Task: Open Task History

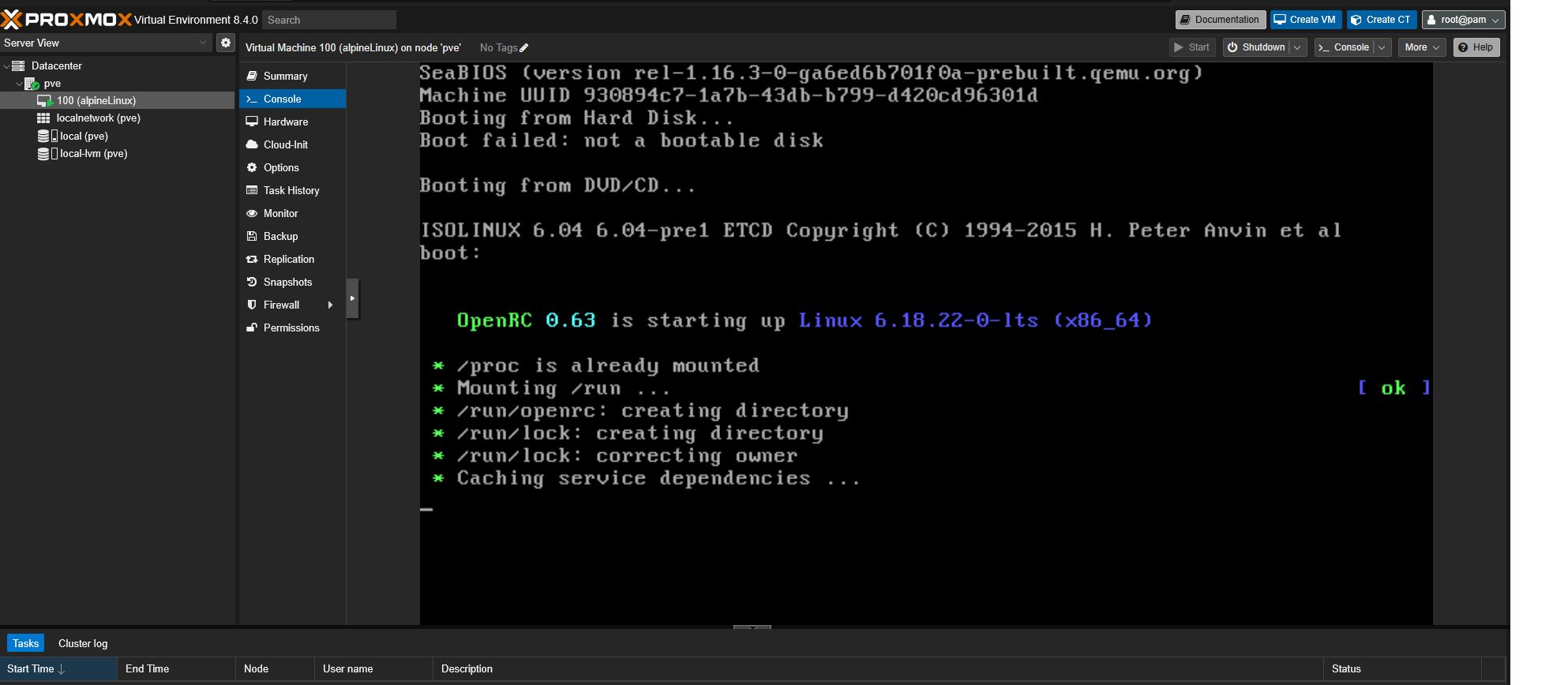Action: [292, 190]
